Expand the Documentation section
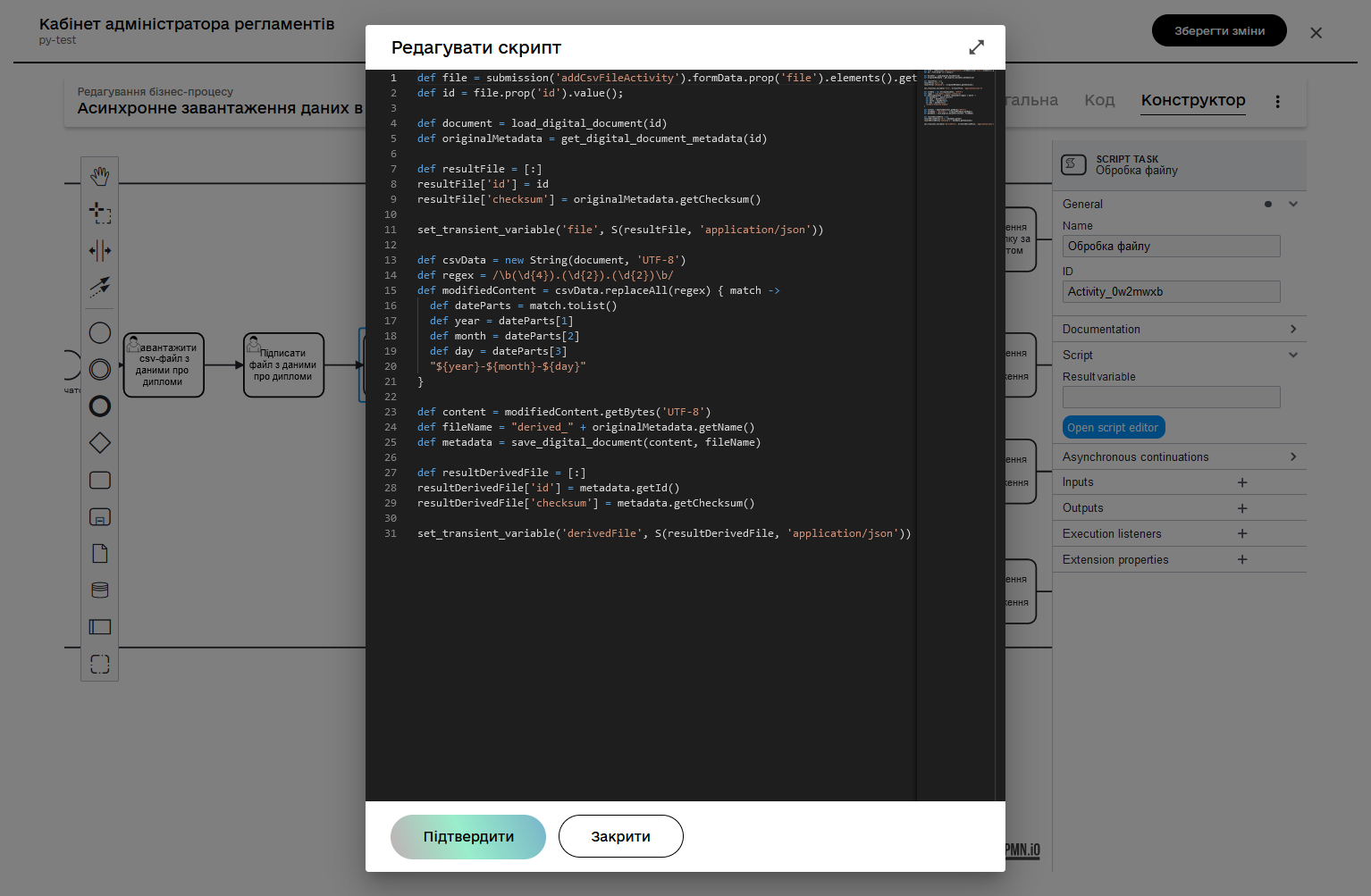This screenshot has width=1371, height=896. coord(1293,329)
